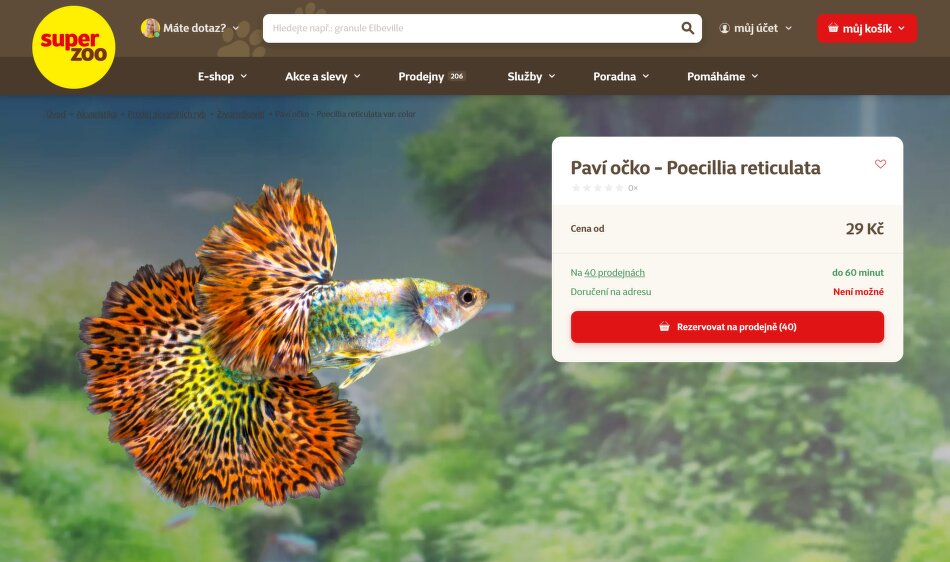Open the Pomáháme menu

click(723, 76)
